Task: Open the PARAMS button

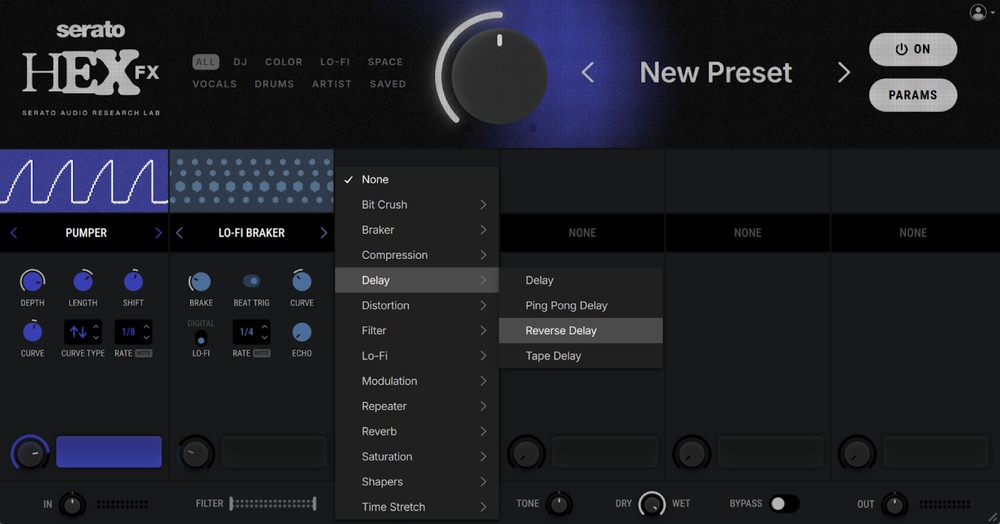Action: 912,95
